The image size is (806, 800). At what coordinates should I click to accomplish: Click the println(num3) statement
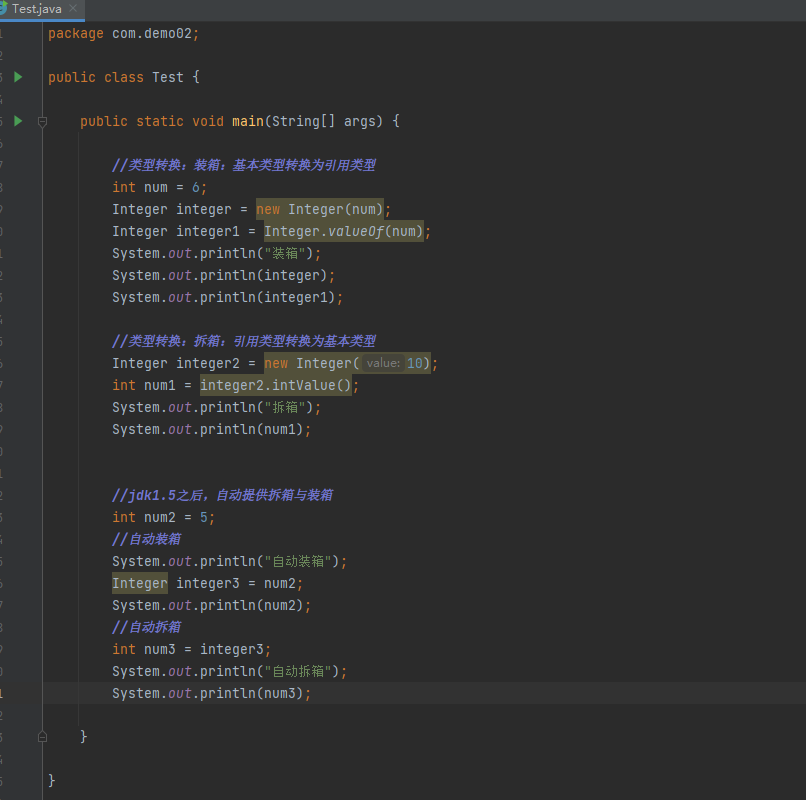(211, 694)
